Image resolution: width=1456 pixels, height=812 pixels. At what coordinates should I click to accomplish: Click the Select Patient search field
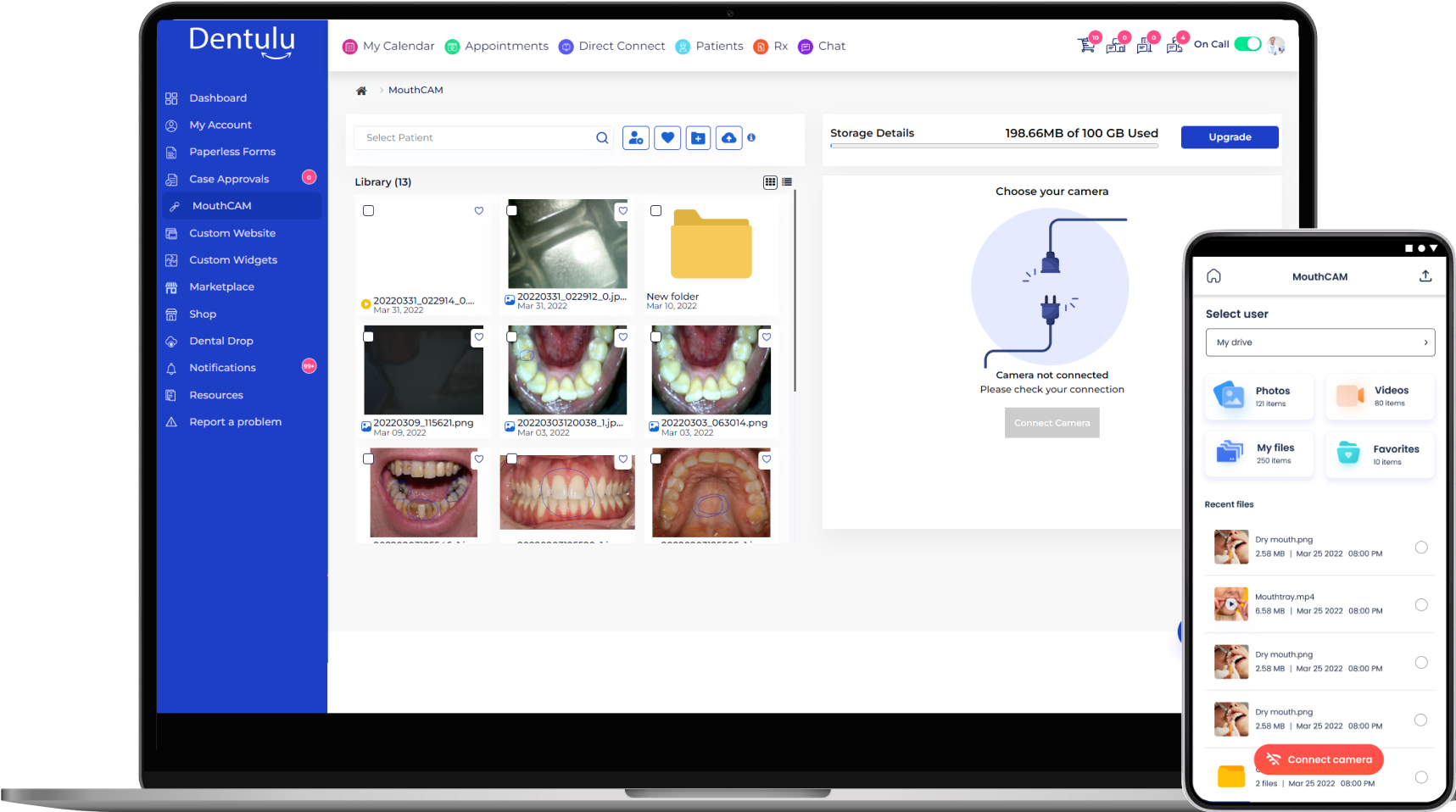tap(484, 138)
